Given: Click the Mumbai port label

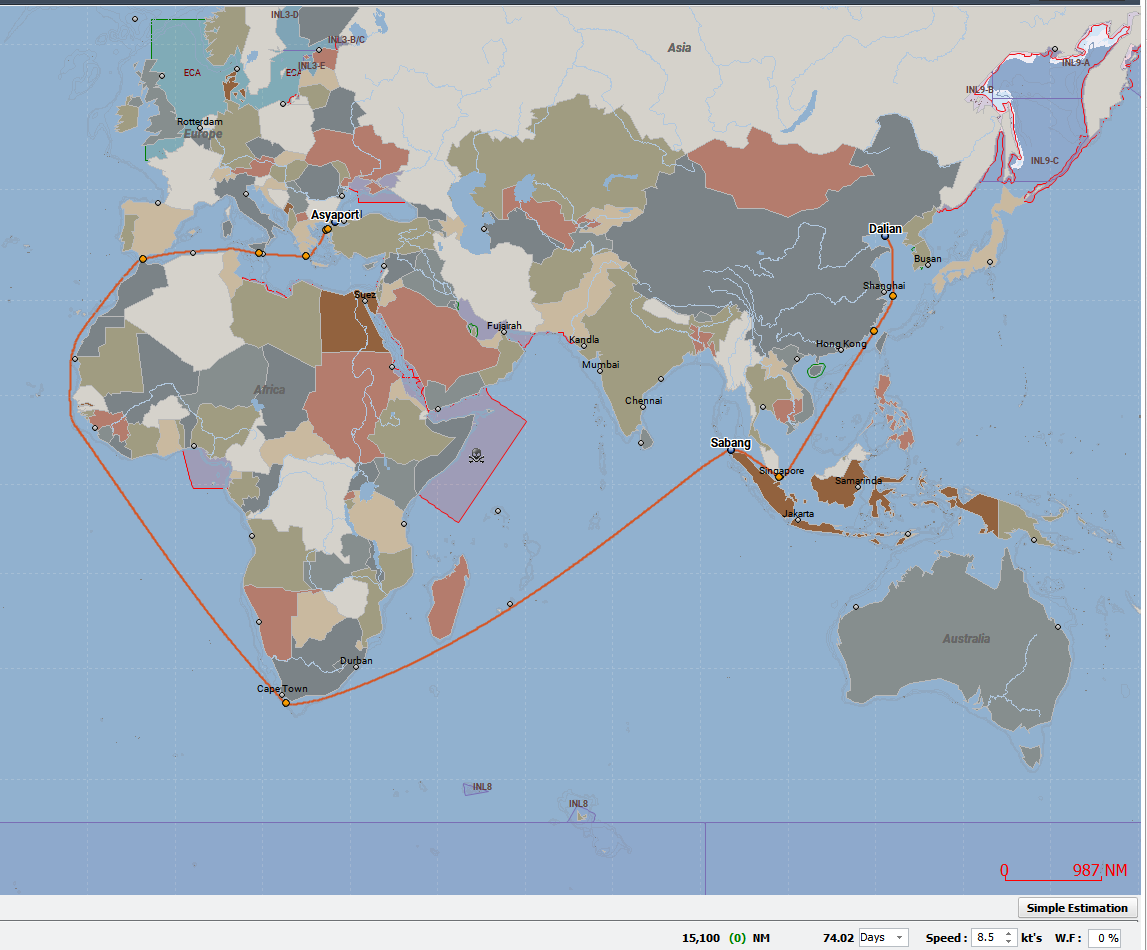Looking at the screenshot, I should [601, 364].
